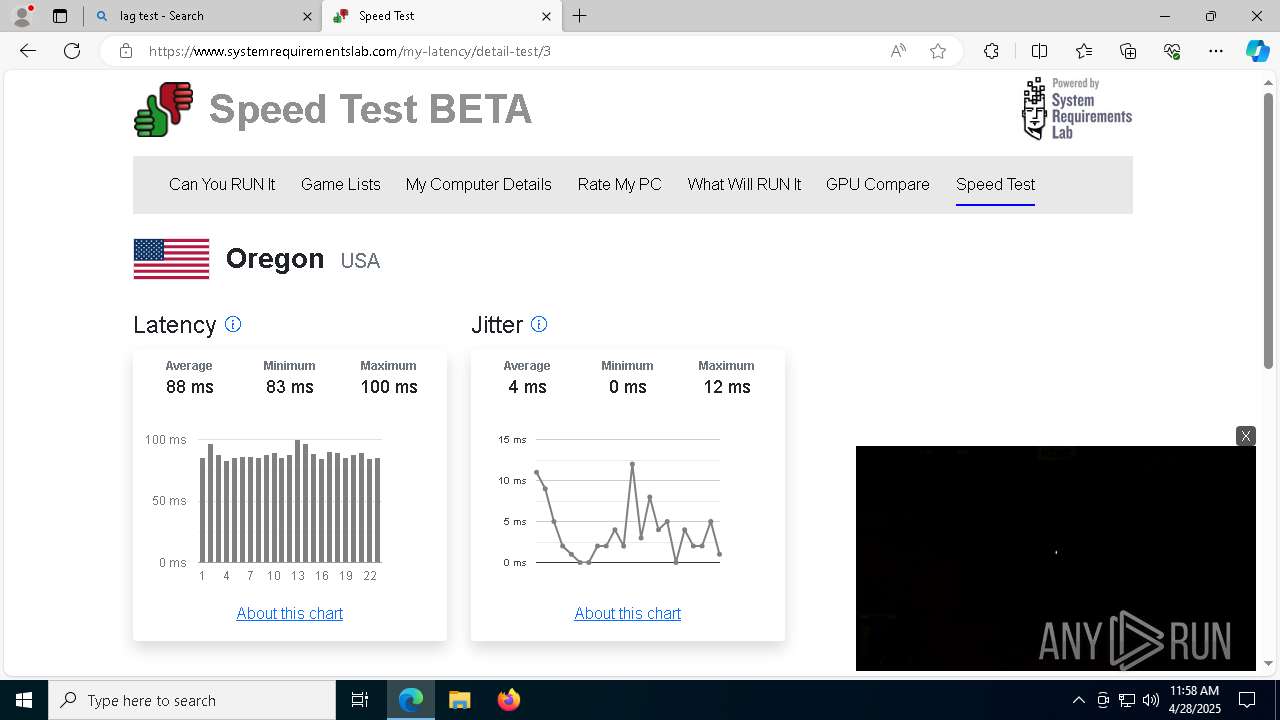Open a new browser tab
The width and height of the screenshot is (1280, 720).
coord(580,16)
